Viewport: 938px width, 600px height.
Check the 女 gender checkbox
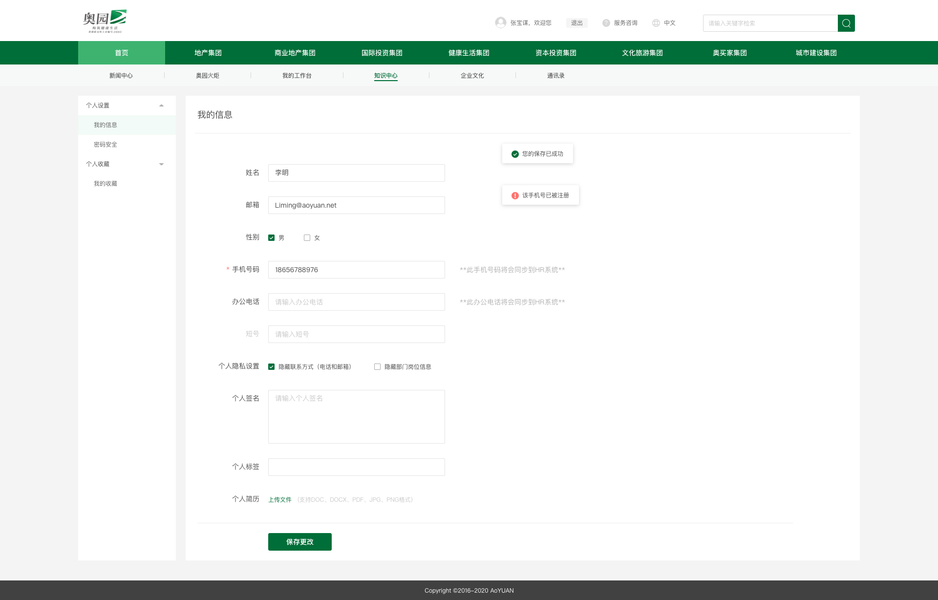coord(307,237)
